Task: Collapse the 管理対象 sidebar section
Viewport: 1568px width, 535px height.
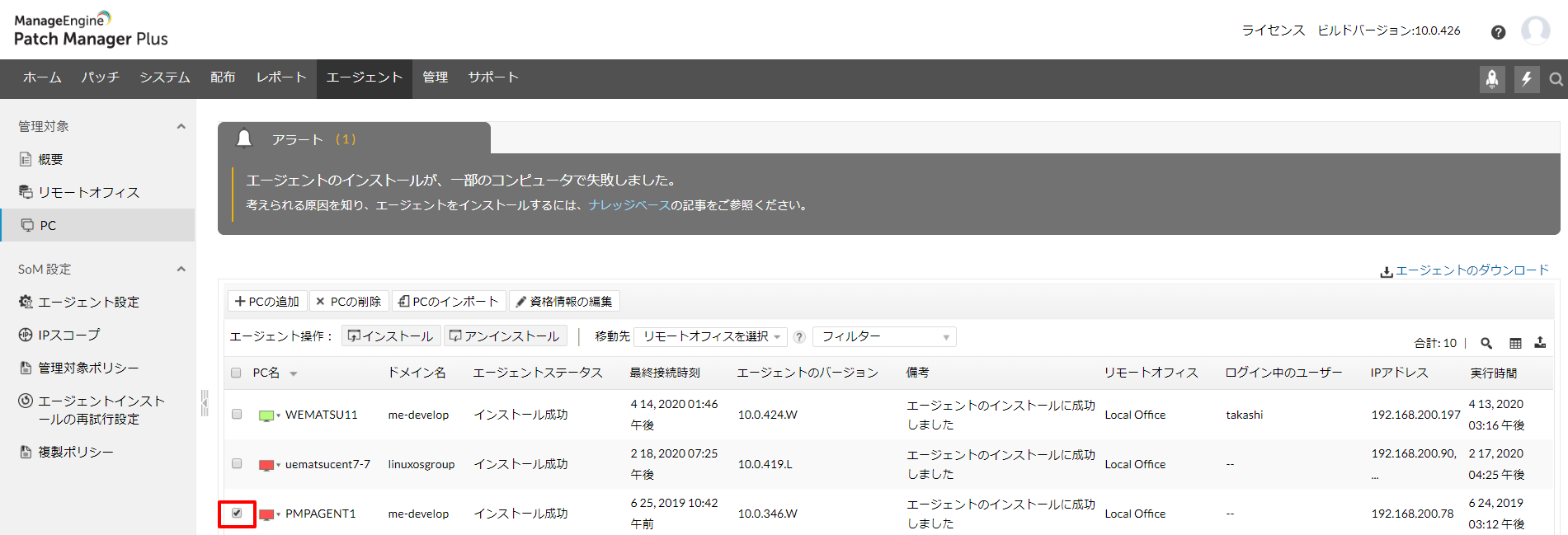Action: click(181, 126)
